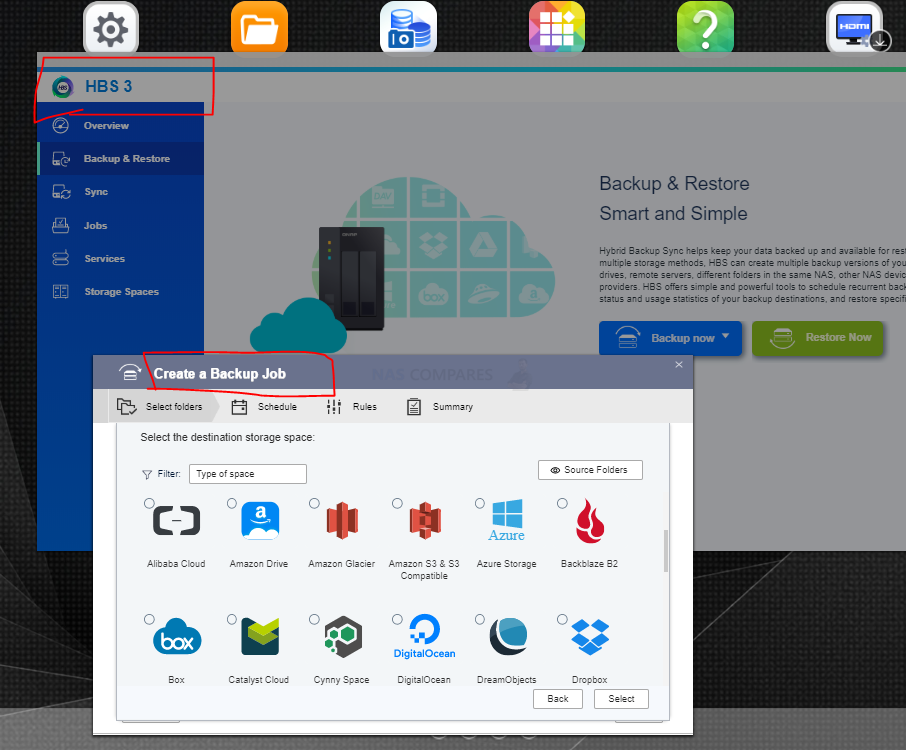Switch to Schedule step
This screenshot has width=906, height=750.
point(264,407)
